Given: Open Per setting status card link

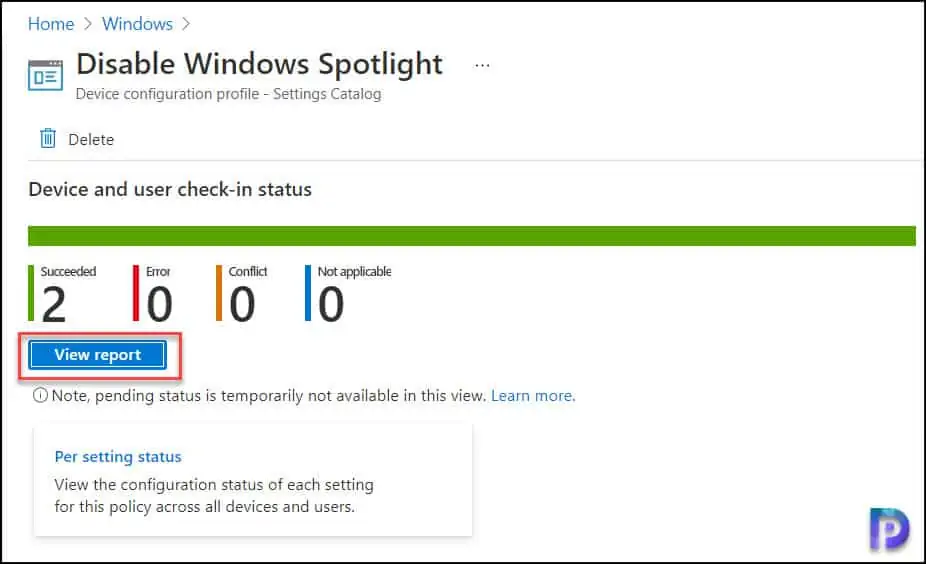Looking at the screenshot, I should [118, 457].
